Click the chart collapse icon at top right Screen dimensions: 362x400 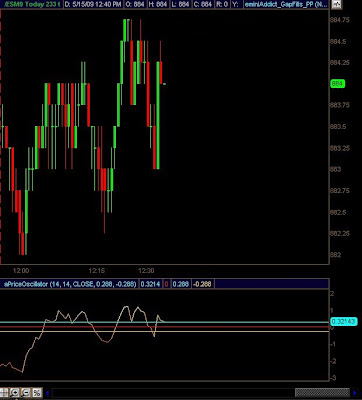[337, 4]
